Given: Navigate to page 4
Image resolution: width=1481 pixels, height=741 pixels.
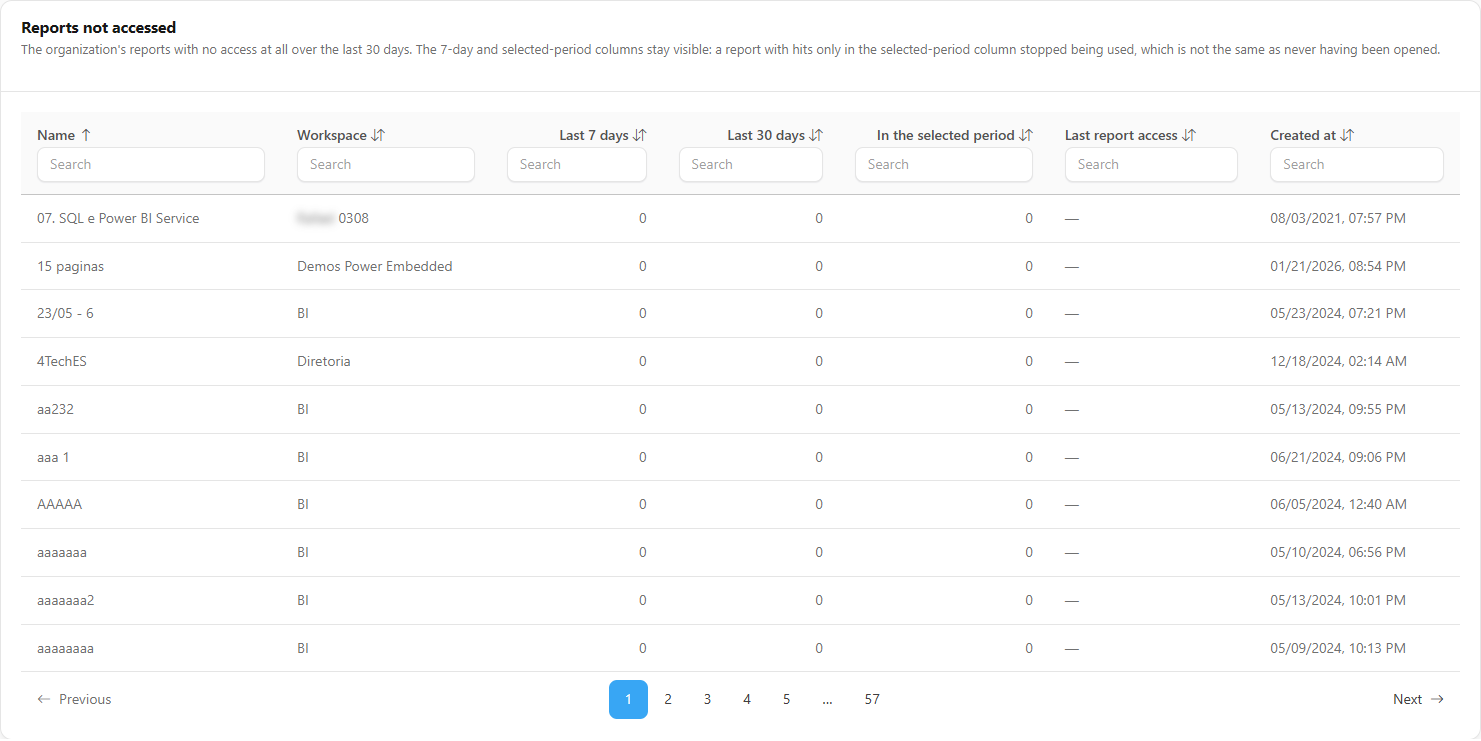Looking at the screenshot, I should coord(747,700).
